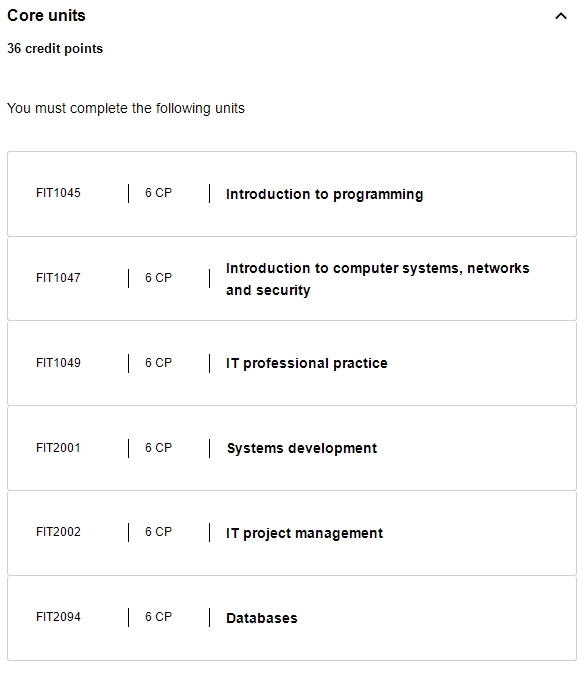The height and width of the screenshot is (675, 584).
Task: Click the Core units heading
Action: [x=46, y=15]
